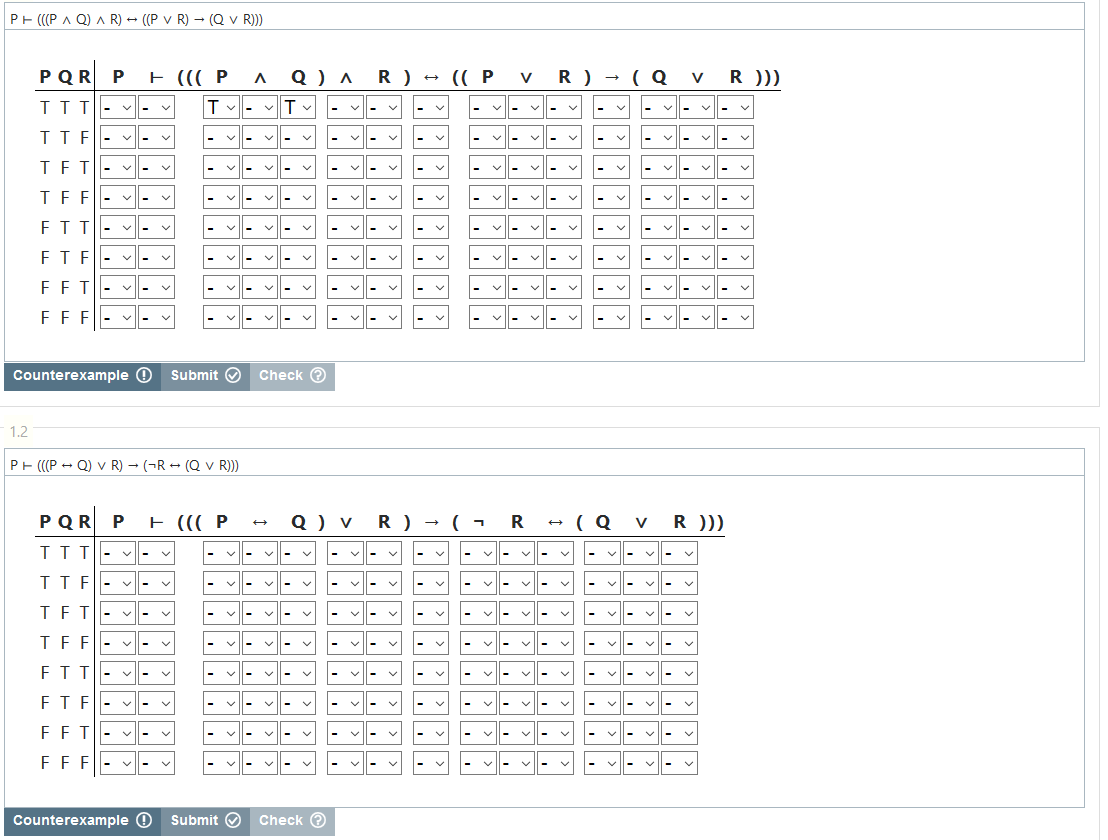1108x840 pixels.
Task: Open the final R dropdown in row T T F of 1.1
Action: click(735, 136)
